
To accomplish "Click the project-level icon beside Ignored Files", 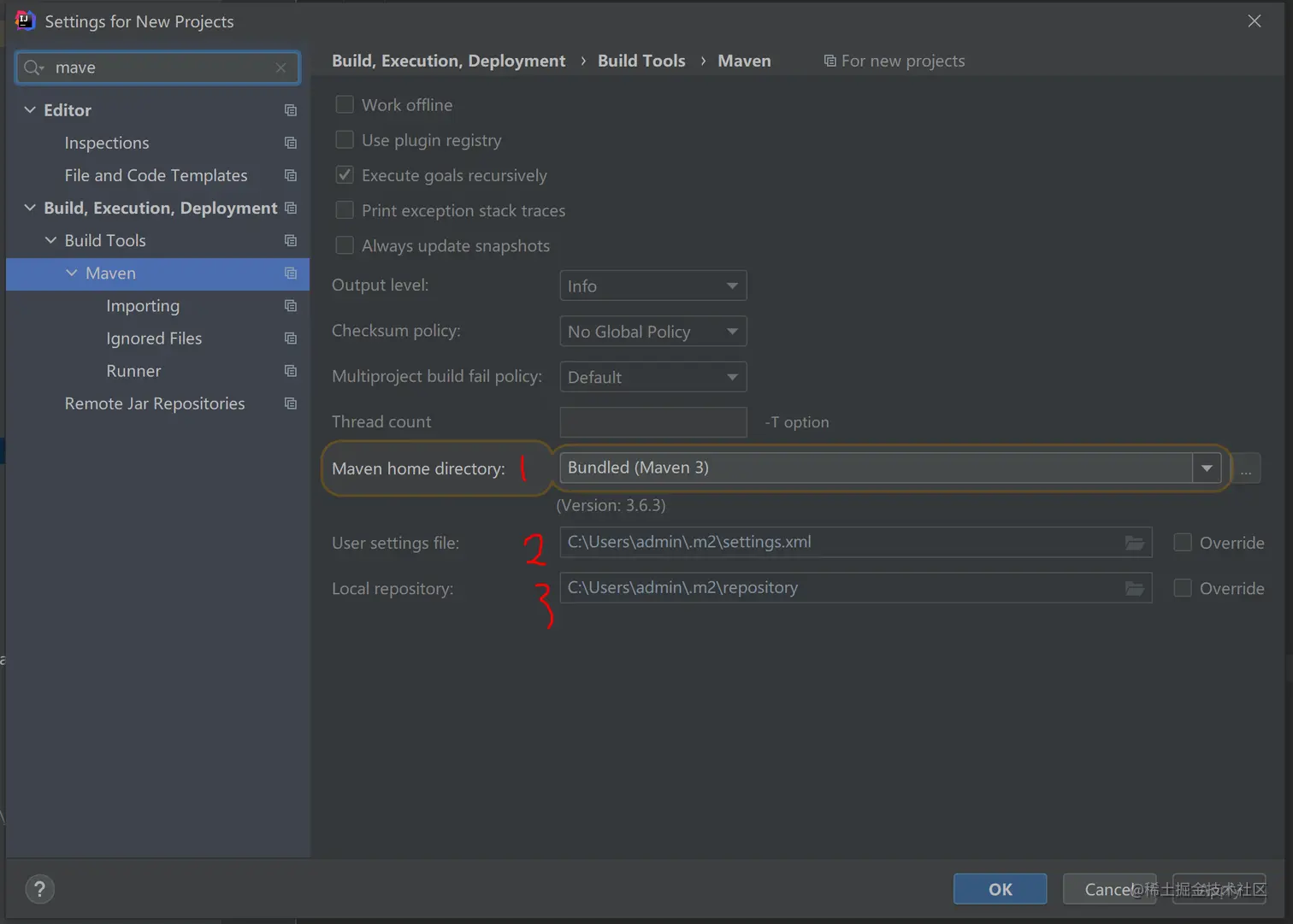I will 291,338.
